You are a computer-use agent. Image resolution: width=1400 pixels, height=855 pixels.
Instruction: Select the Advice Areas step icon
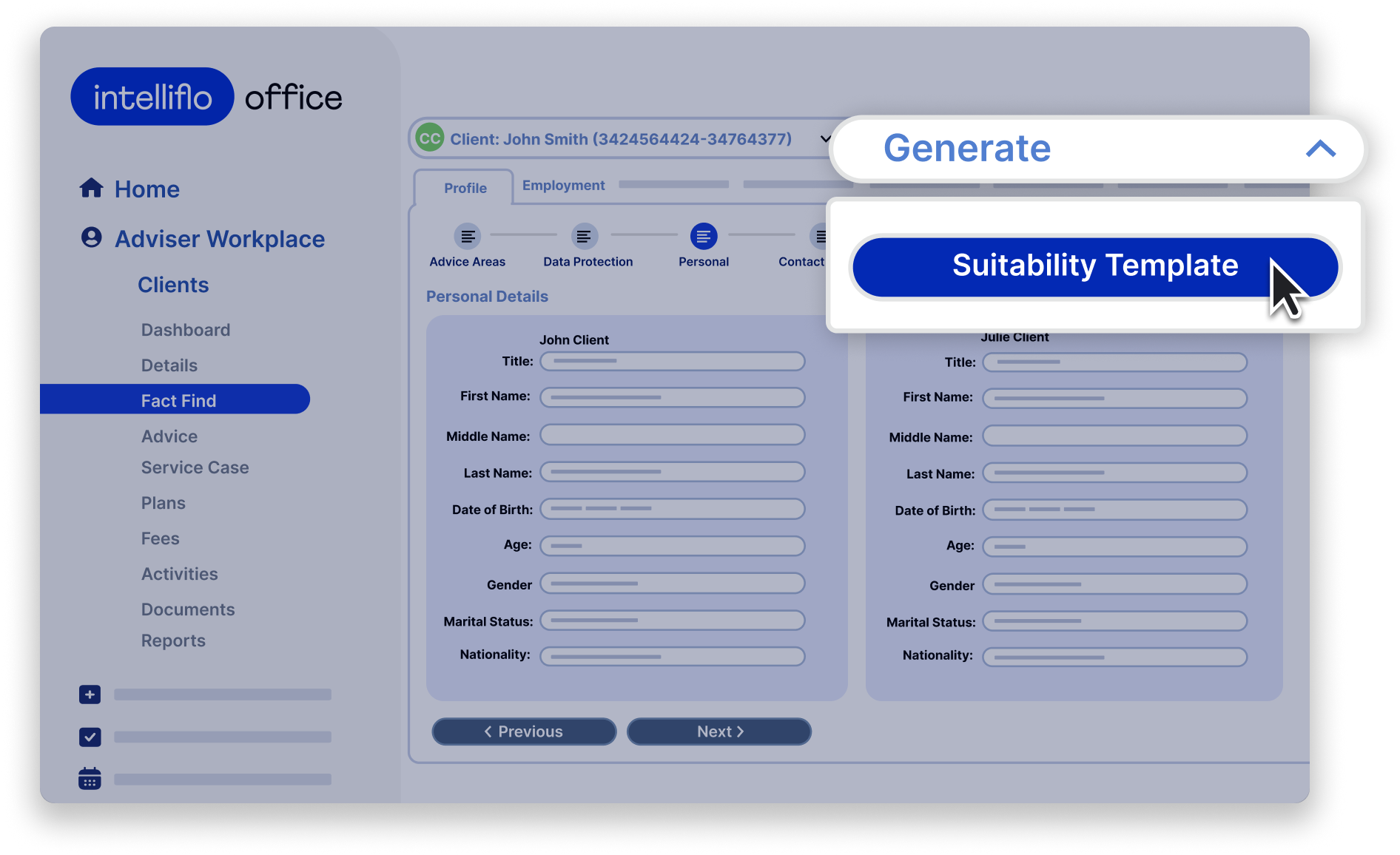click(x=468, y=236)
